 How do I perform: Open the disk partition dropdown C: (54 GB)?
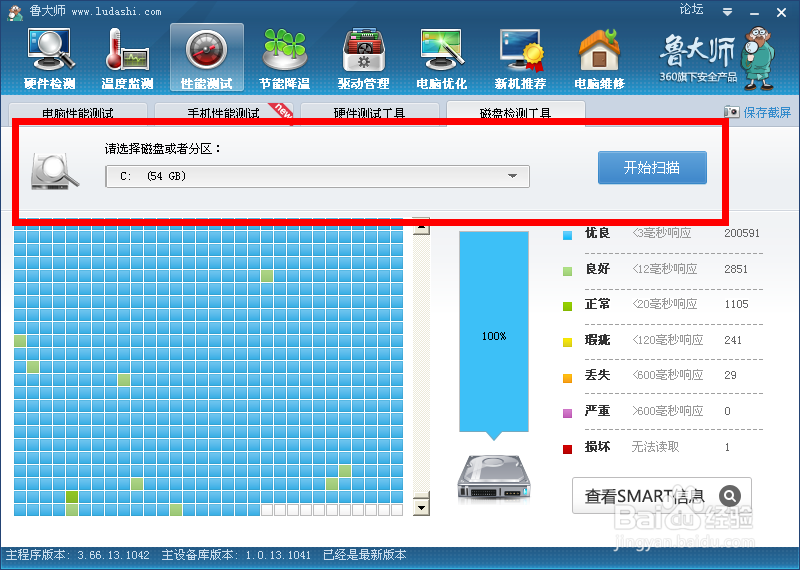(x=317, y=177)
